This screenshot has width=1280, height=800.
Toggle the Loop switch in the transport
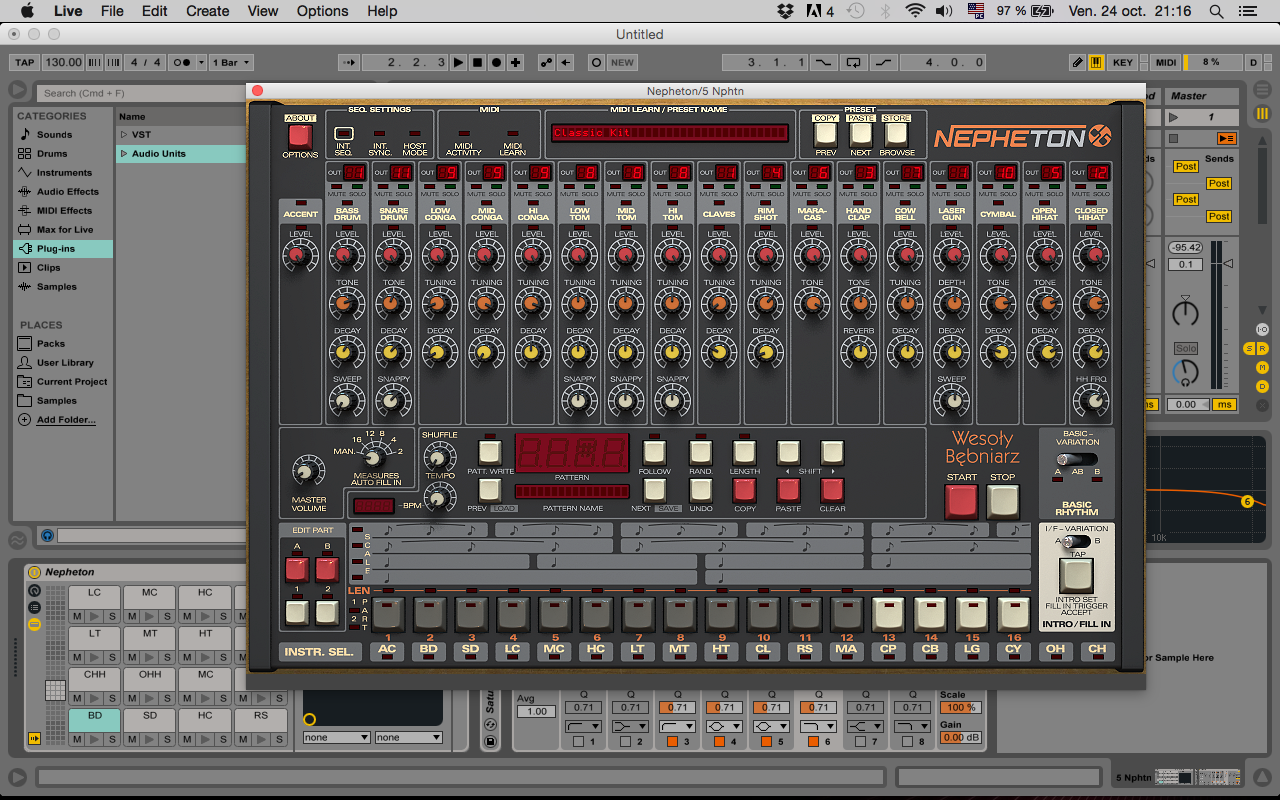[x=853, y=62]
